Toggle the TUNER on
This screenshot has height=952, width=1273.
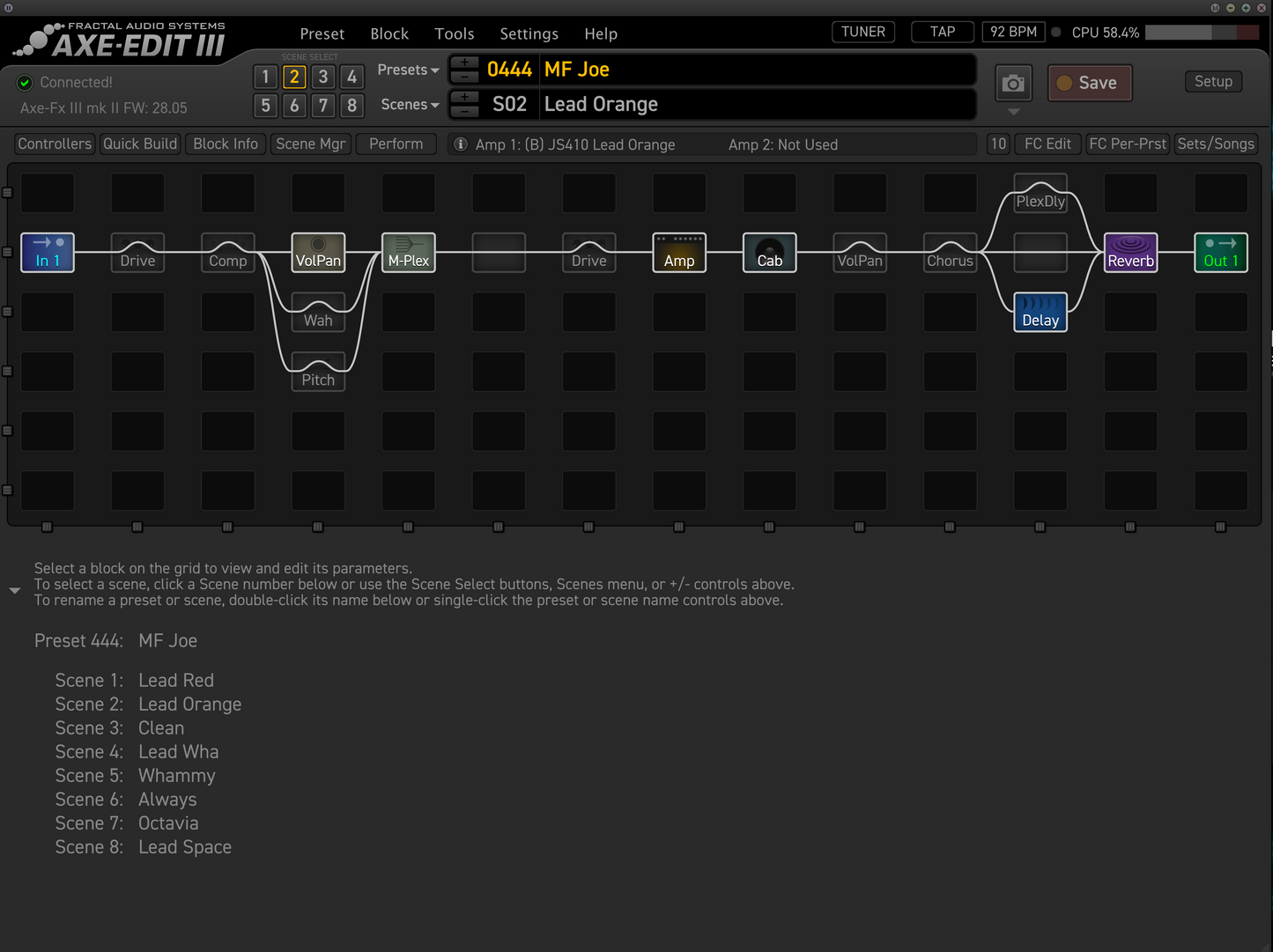pos(862,32)
